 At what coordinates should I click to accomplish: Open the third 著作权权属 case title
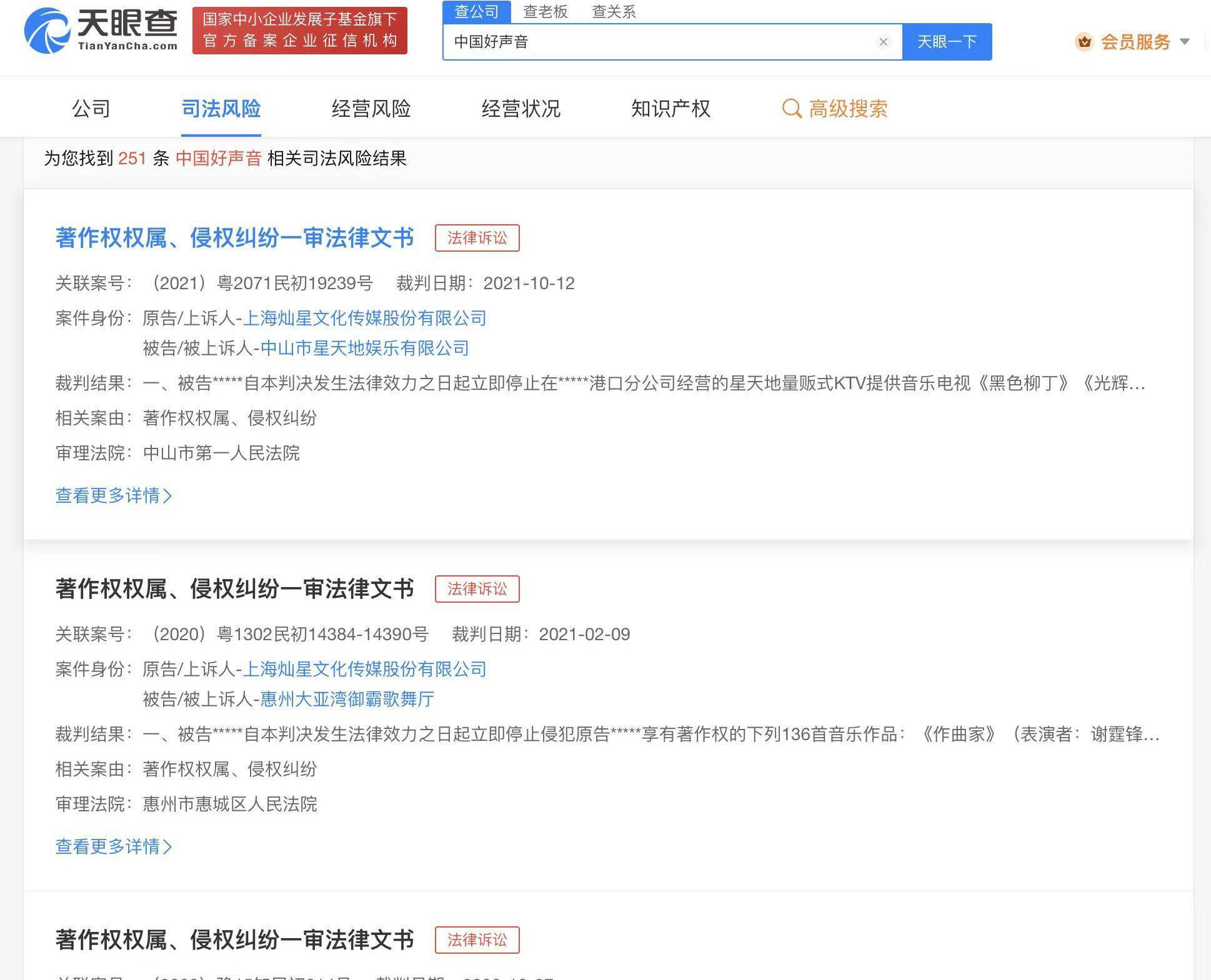point(235,940)
